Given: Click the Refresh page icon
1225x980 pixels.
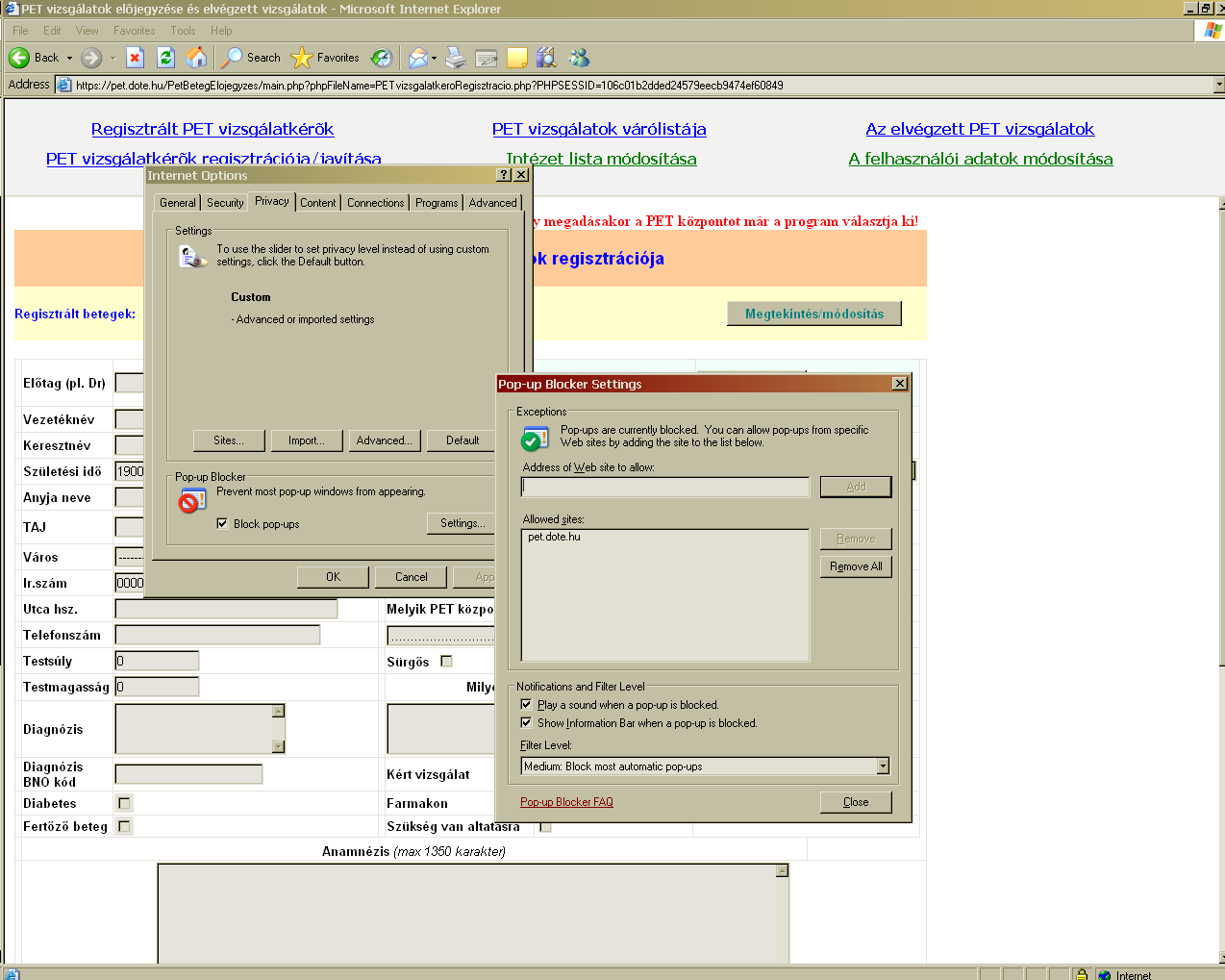Looking at the screenshot, I should coord(165,58).
